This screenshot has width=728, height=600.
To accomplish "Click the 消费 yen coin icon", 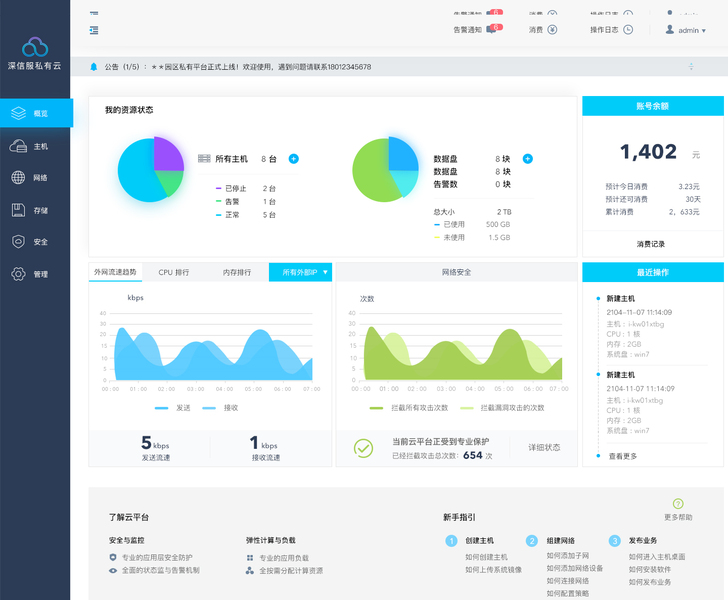I will pos(552,30).
